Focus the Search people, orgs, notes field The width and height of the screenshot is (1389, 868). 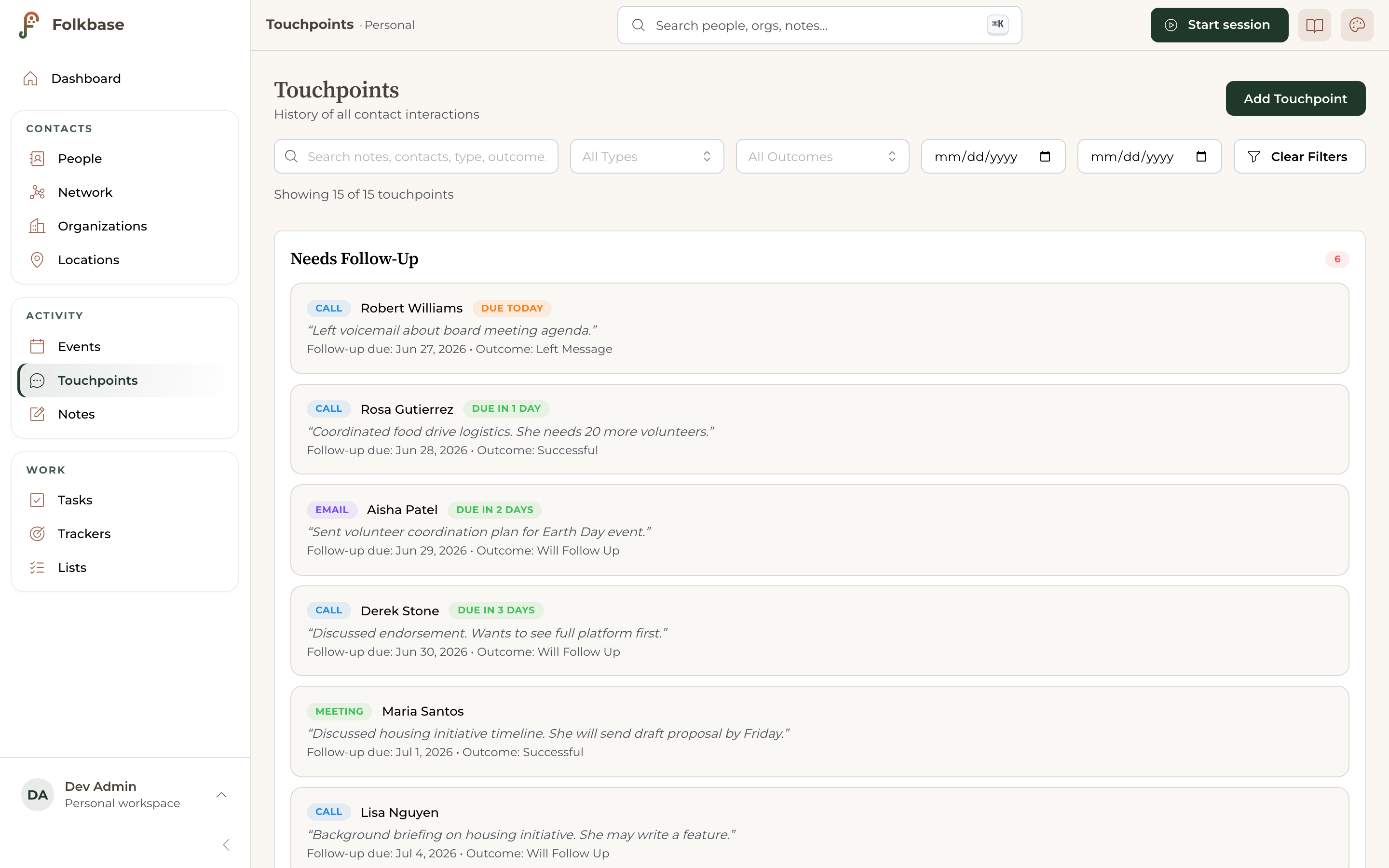click(819, 25)
